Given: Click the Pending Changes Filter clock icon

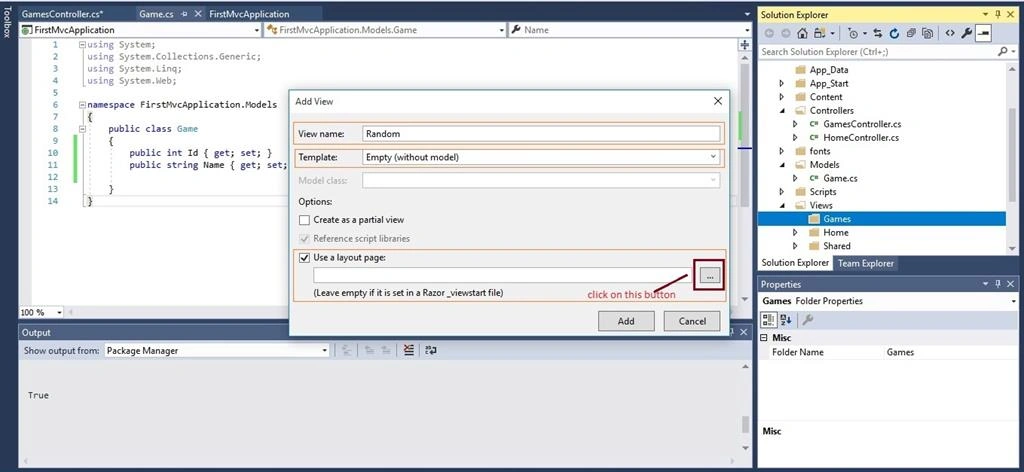Looking at the screenshot, I should pos(853,33).
